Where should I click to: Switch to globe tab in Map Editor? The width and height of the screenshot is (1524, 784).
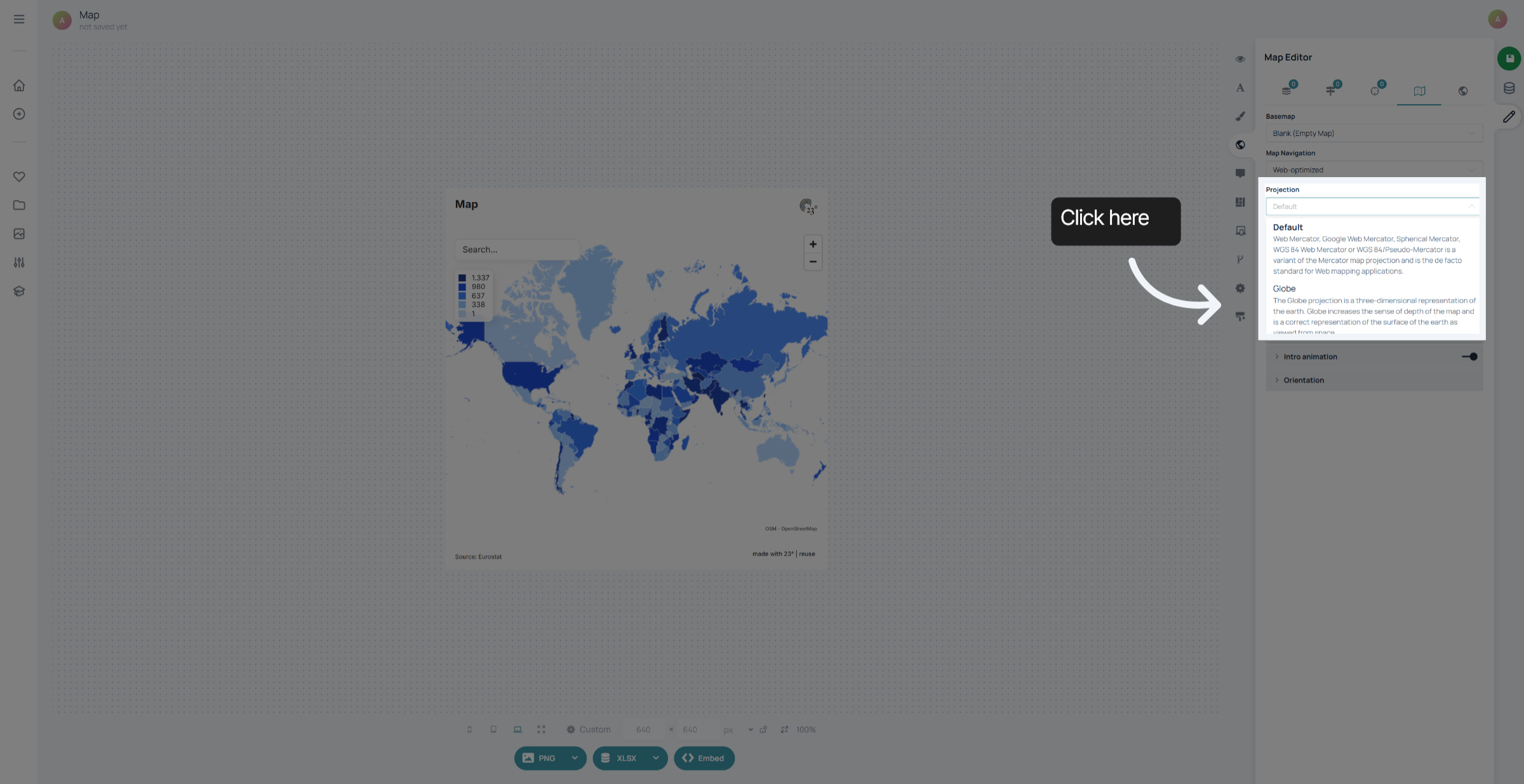(1463, 91)
